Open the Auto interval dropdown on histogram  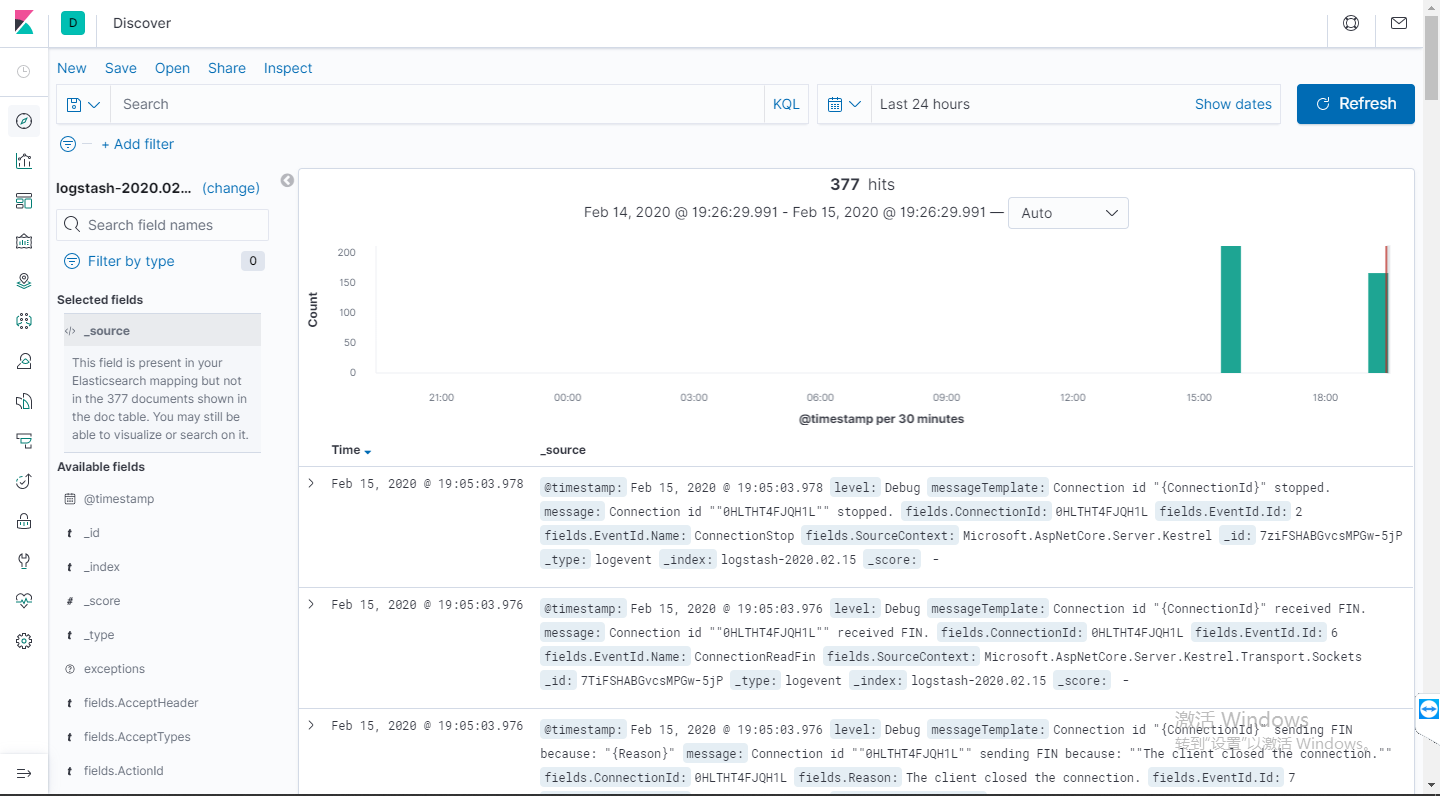[1068, 213]
